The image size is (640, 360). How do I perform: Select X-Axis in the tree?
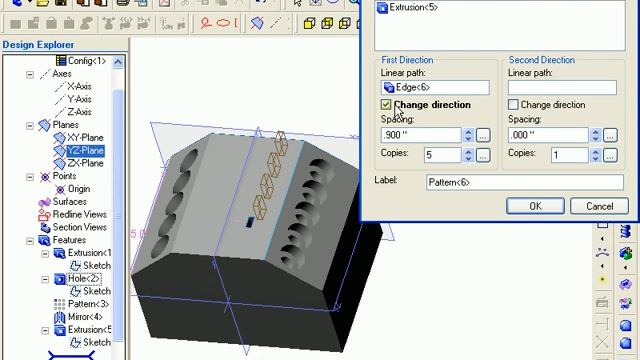(x=79, y=87)
